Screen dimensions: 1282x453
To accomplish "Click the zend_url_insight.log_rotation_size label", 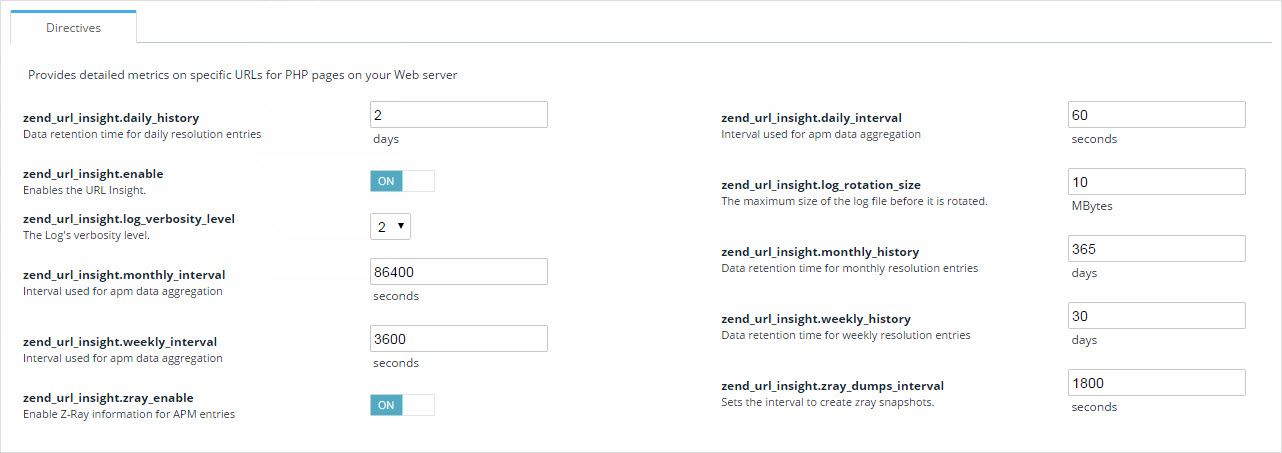I will pyautogui.click(x=820, y=185).
